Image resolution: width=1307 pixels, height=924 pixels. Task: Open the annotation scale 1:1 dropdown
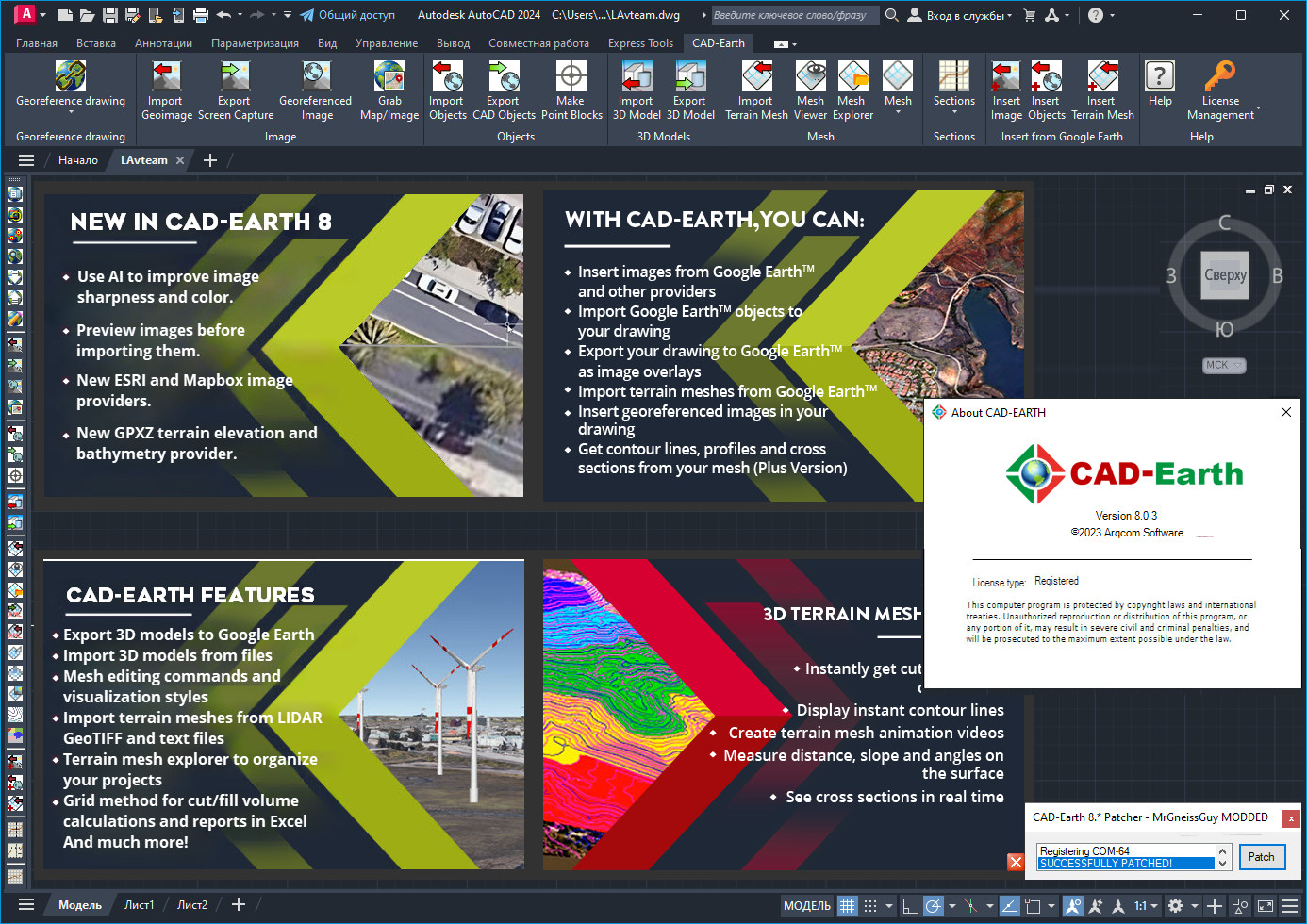[x=1146, y=905]
